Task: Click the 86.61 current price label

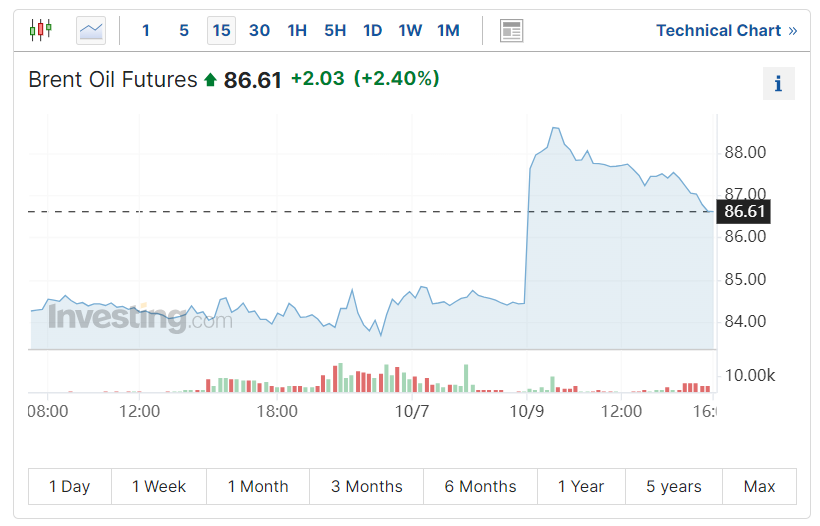Action: (744, 211)
